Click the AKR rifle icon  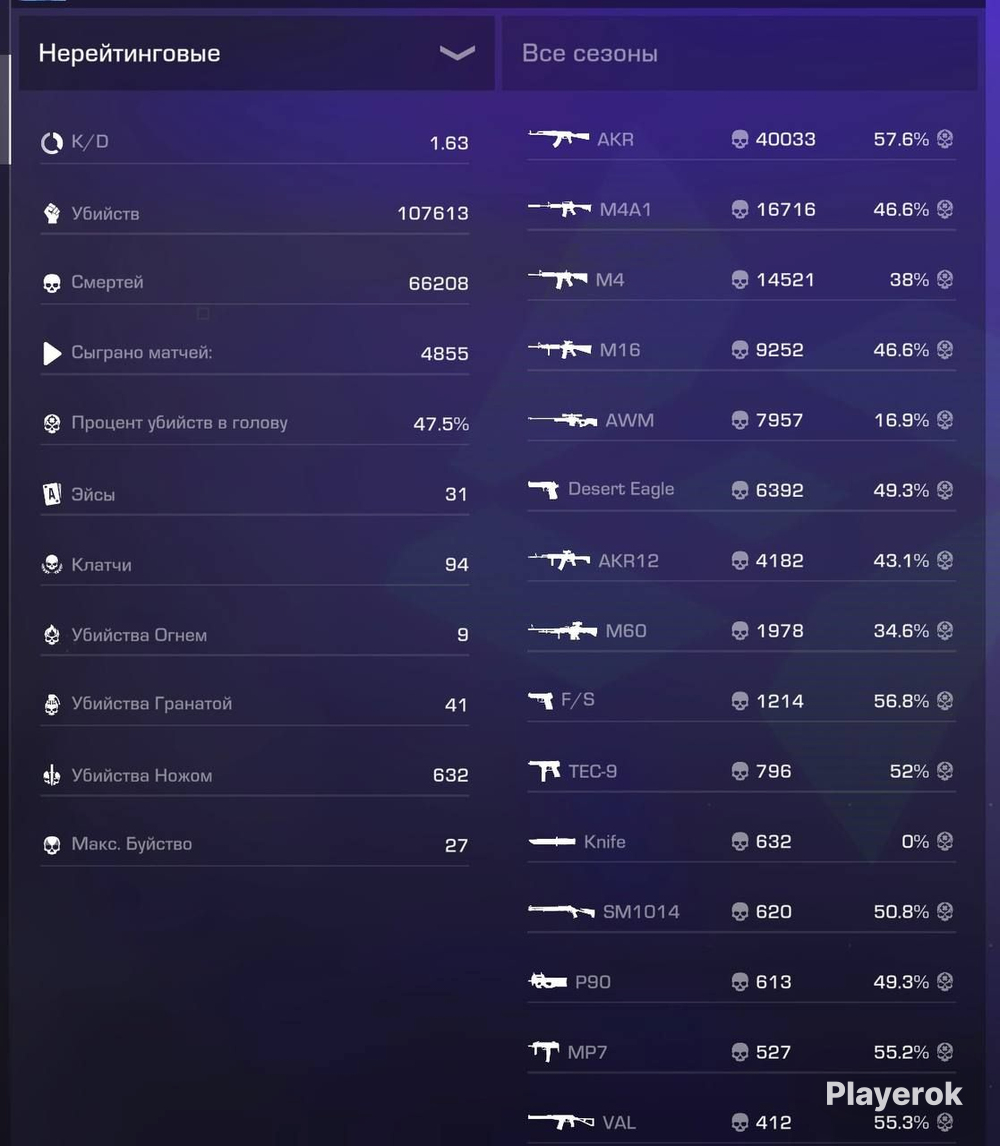click(558, 138)
